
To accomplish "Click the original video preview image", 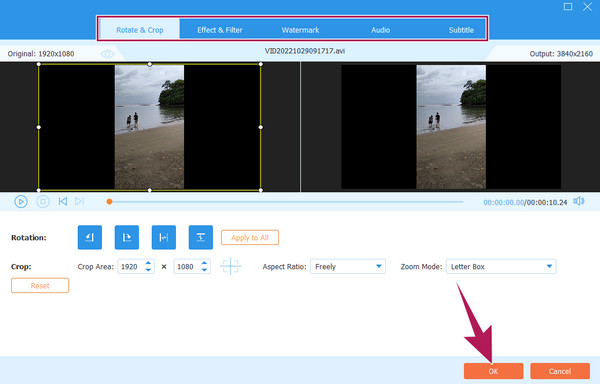I will click(150, 127).
